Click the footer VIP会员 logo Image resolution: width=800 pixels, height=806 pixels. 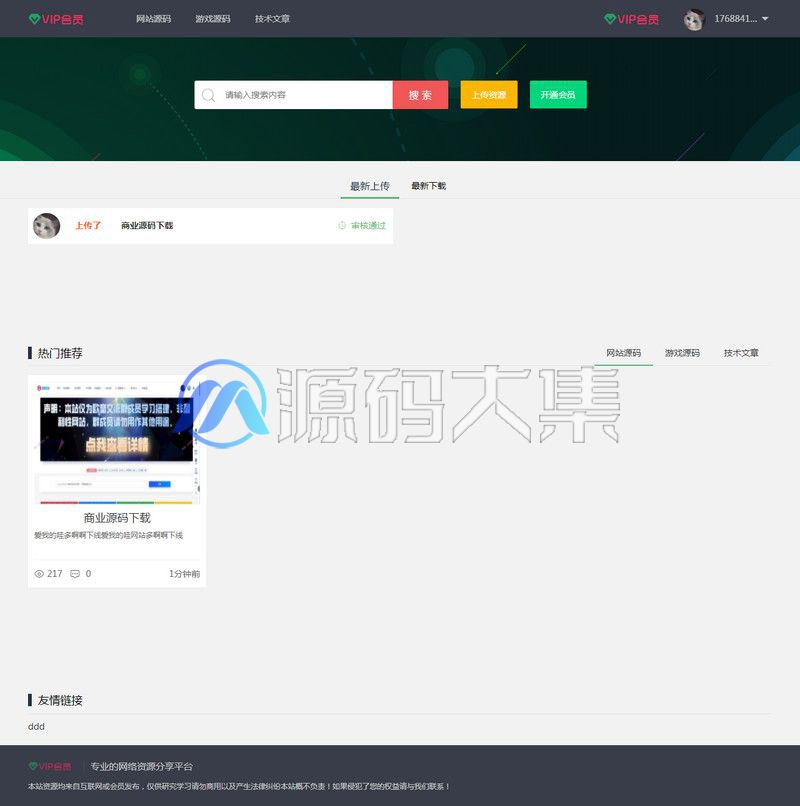(x=50, y=766)
